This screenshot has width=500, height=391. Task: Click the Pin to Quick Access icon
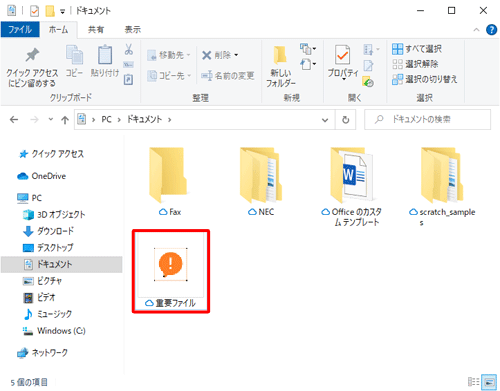pos(32,55)
